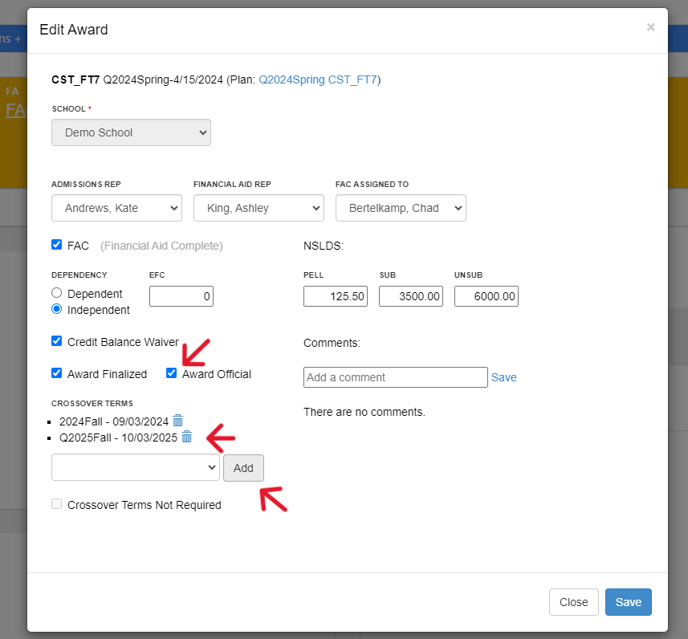Viewport: 688px width, 639px height.
Task: Uncheck Credit Balance Waiver
Action: (x=57, y=341)
